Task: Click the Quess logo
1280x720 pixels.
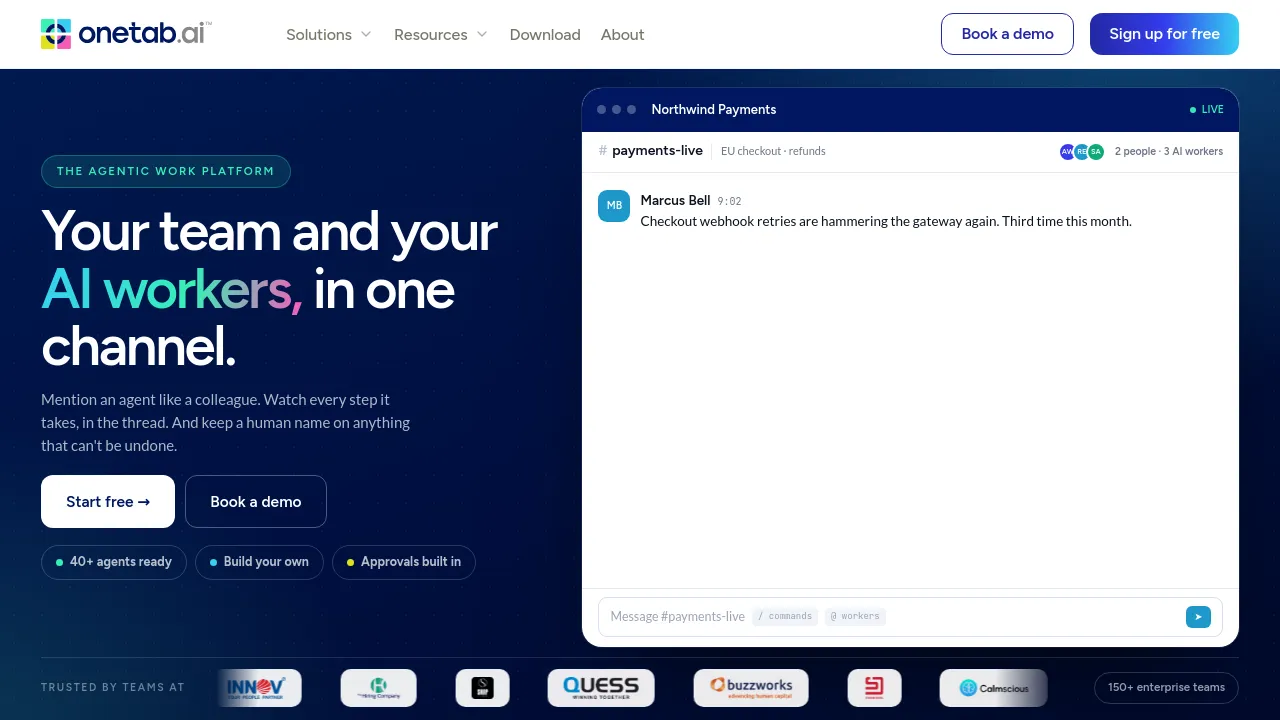Action: pyautogui.click(x=601, y=688)
